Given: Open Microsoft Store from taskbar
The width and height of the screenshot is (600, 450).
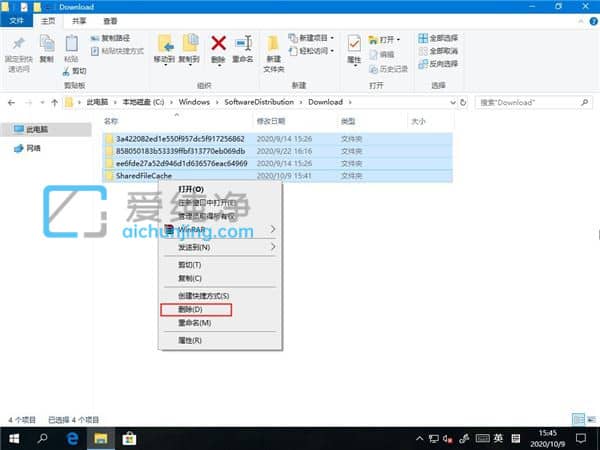Looking at the screenshot, I should [x=129, y=438].
